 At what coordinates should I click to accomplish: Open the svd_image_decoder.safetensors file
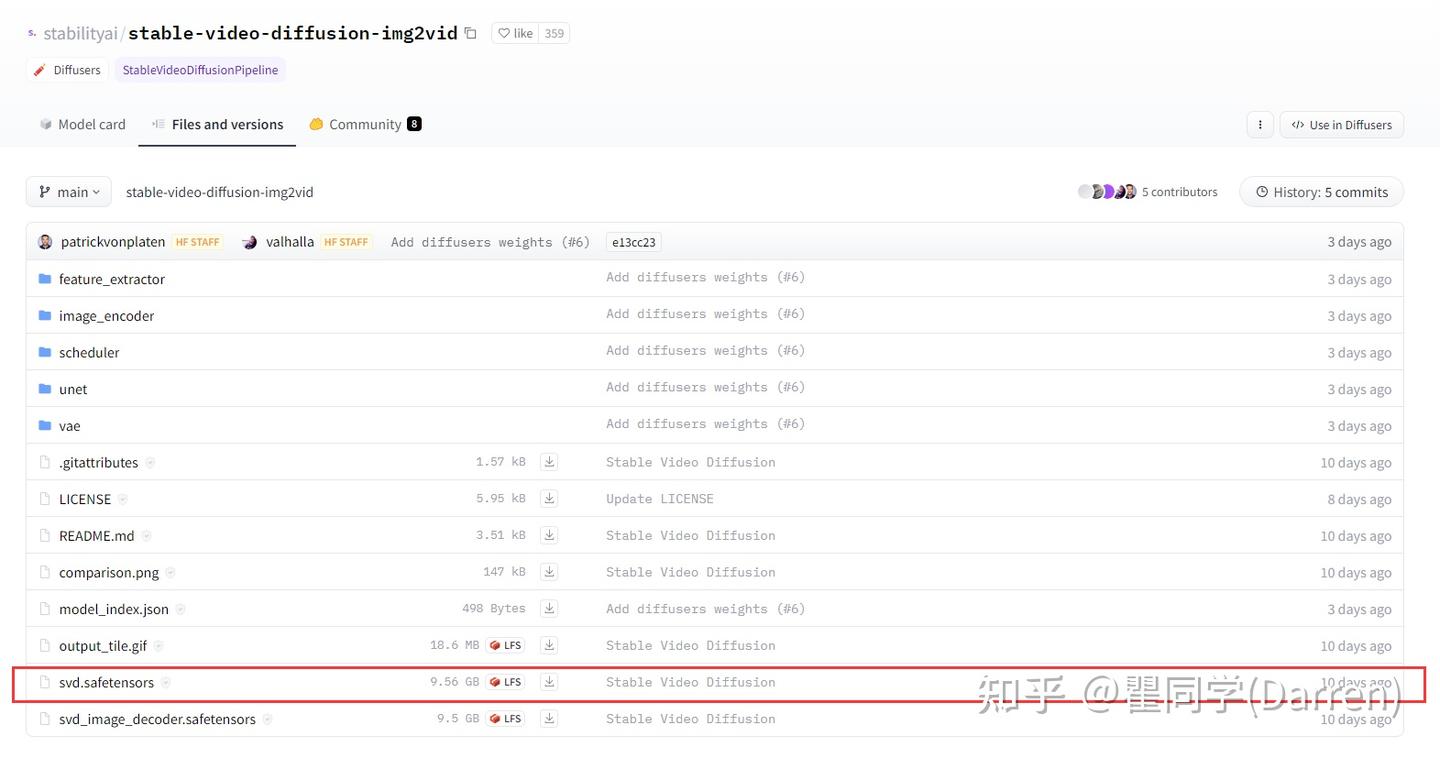click(157, 719)
